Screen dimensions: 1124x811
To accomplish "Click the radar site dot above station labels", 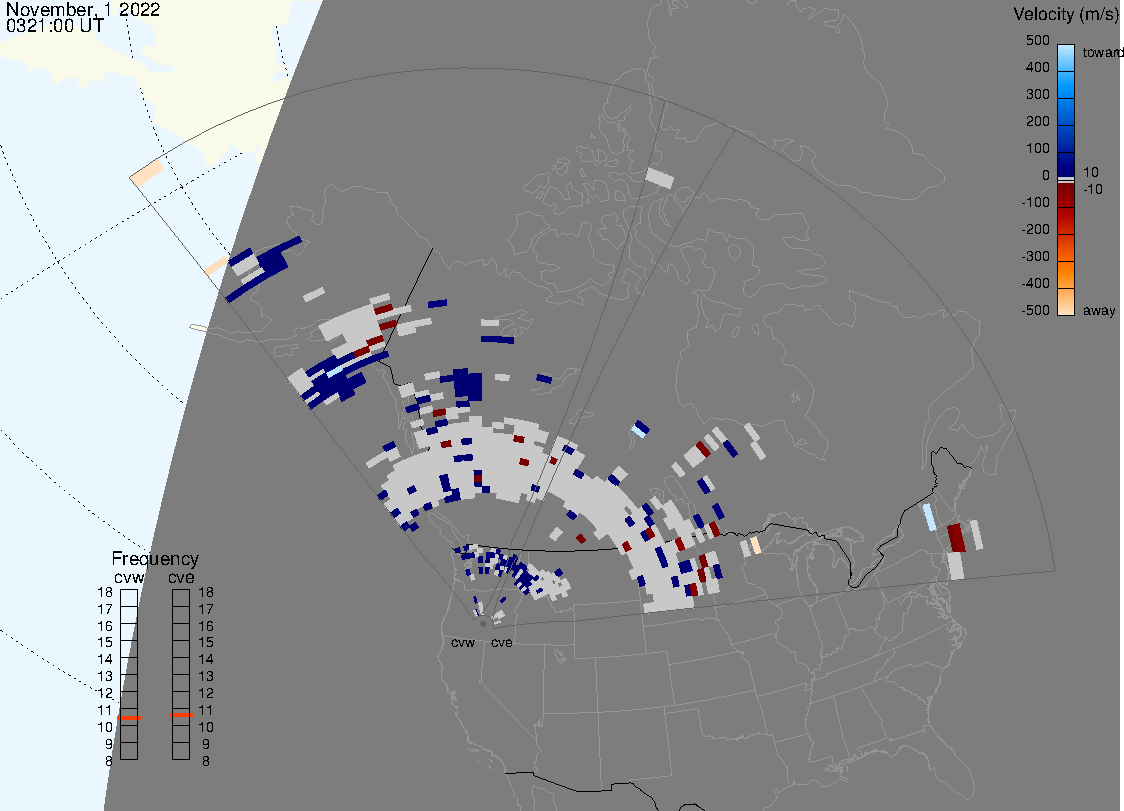I will pos(482,622).
